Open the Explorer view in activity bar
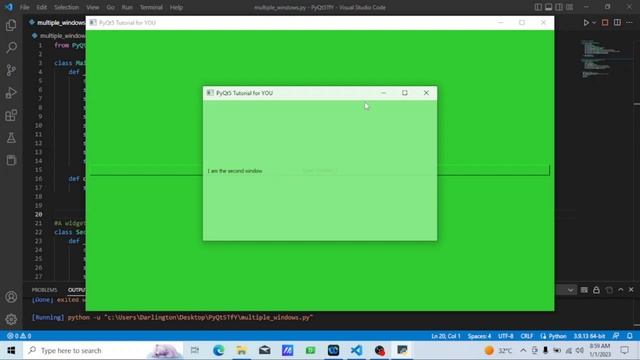The height and width of the screenshot is (360, 640). [x=11, y=25]
